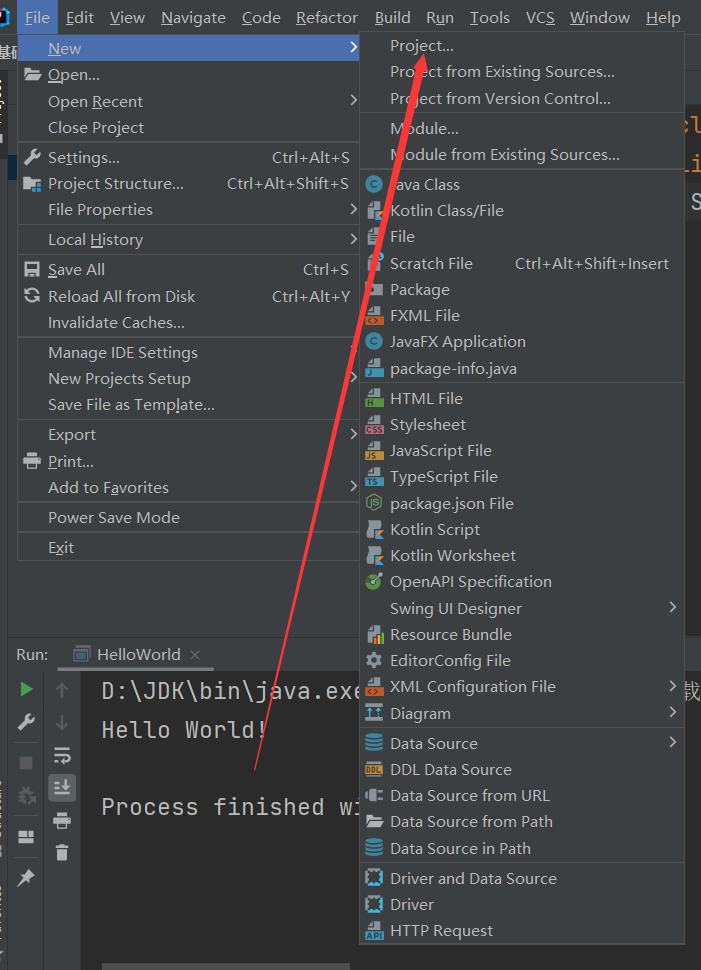Viewport: 701px width, 970px height.
Task: Click Print... in File menu
Action: click(189, 461)
